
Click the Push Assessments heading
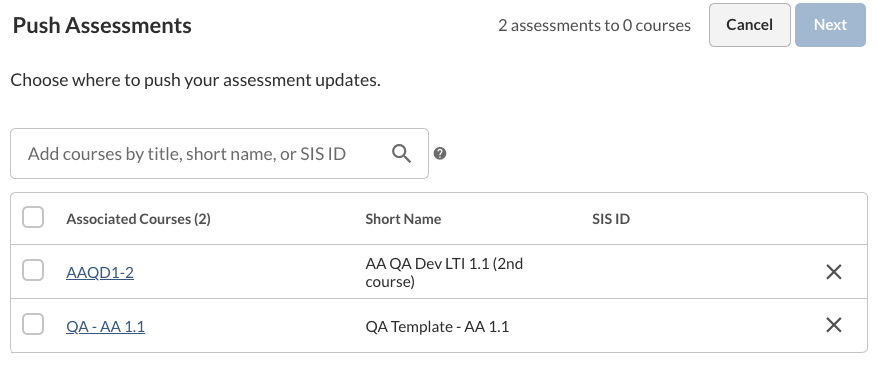(x=102, y=25)
